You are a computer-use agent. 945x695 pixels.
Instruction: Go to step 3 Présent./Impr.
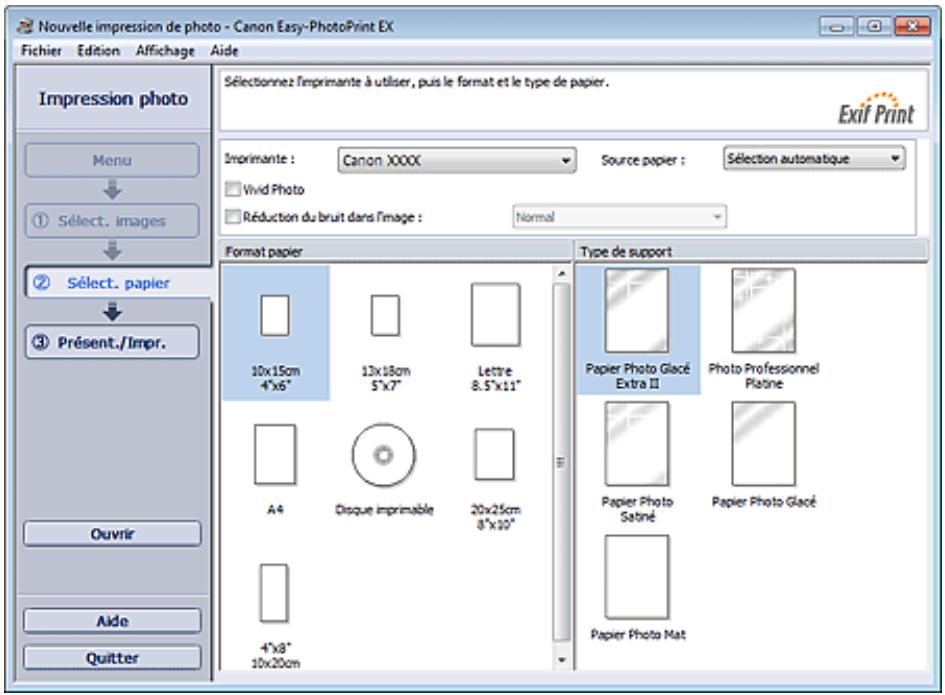click(111, 342)
